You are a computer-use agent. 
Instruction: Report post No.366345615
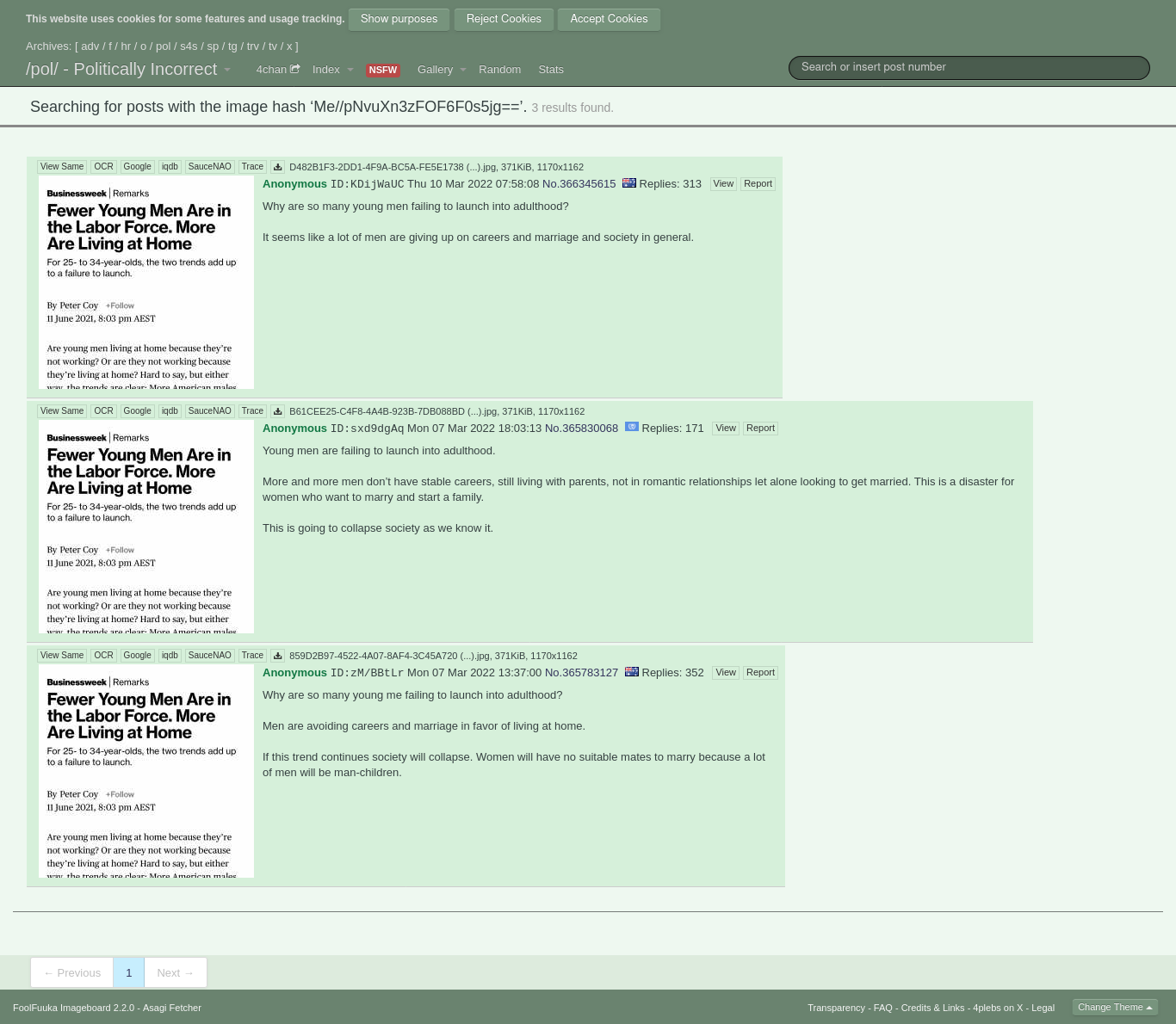(x=758, y=183)
